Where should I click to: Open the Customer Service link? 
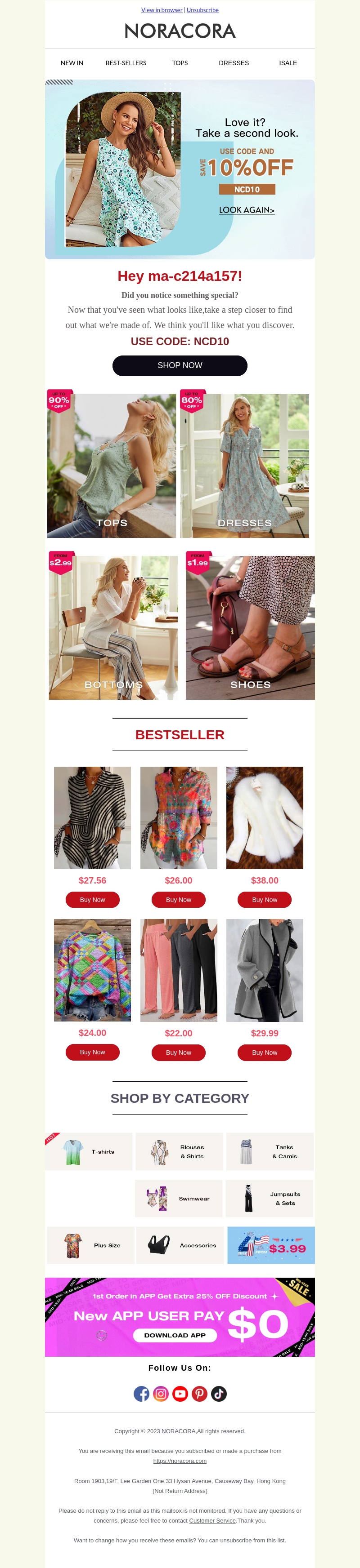(212, 1520)
